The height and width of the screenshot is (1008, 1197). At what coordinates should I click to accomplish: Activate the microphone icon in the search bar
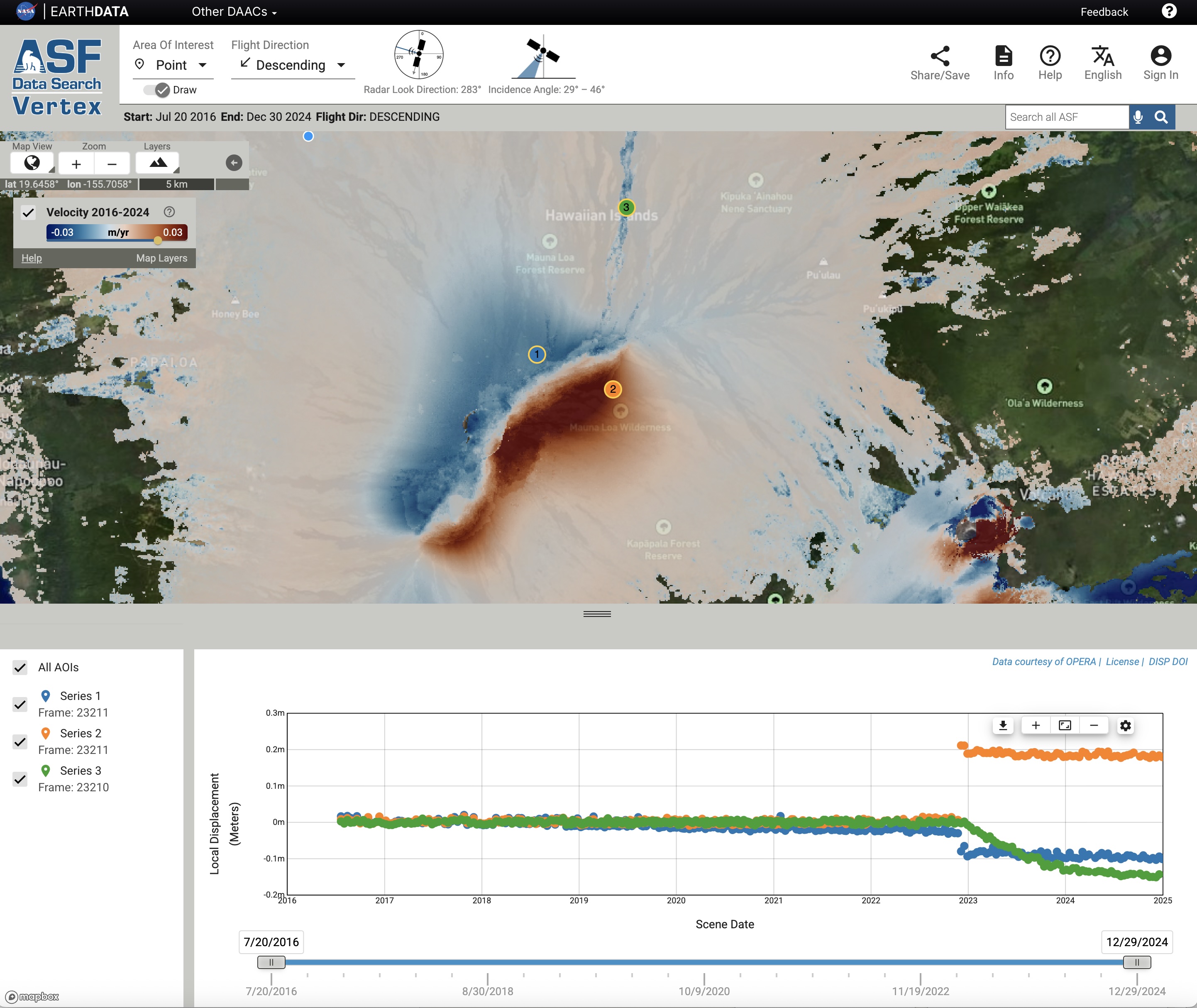(x=1138, y=117)
